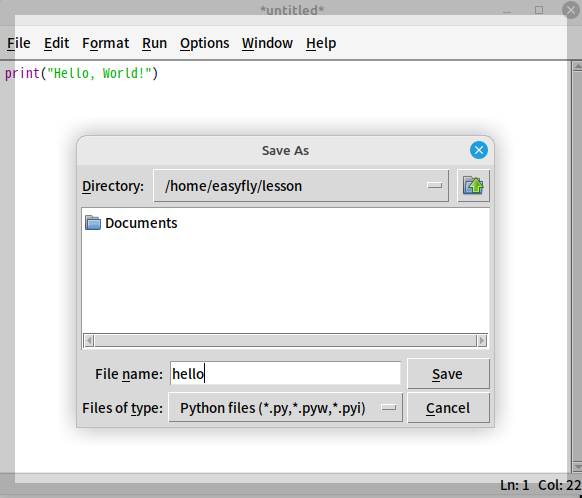Open the Format menu
Image resolution: width=582 pixels, height=498 pixels.
[x=105, y=43]
